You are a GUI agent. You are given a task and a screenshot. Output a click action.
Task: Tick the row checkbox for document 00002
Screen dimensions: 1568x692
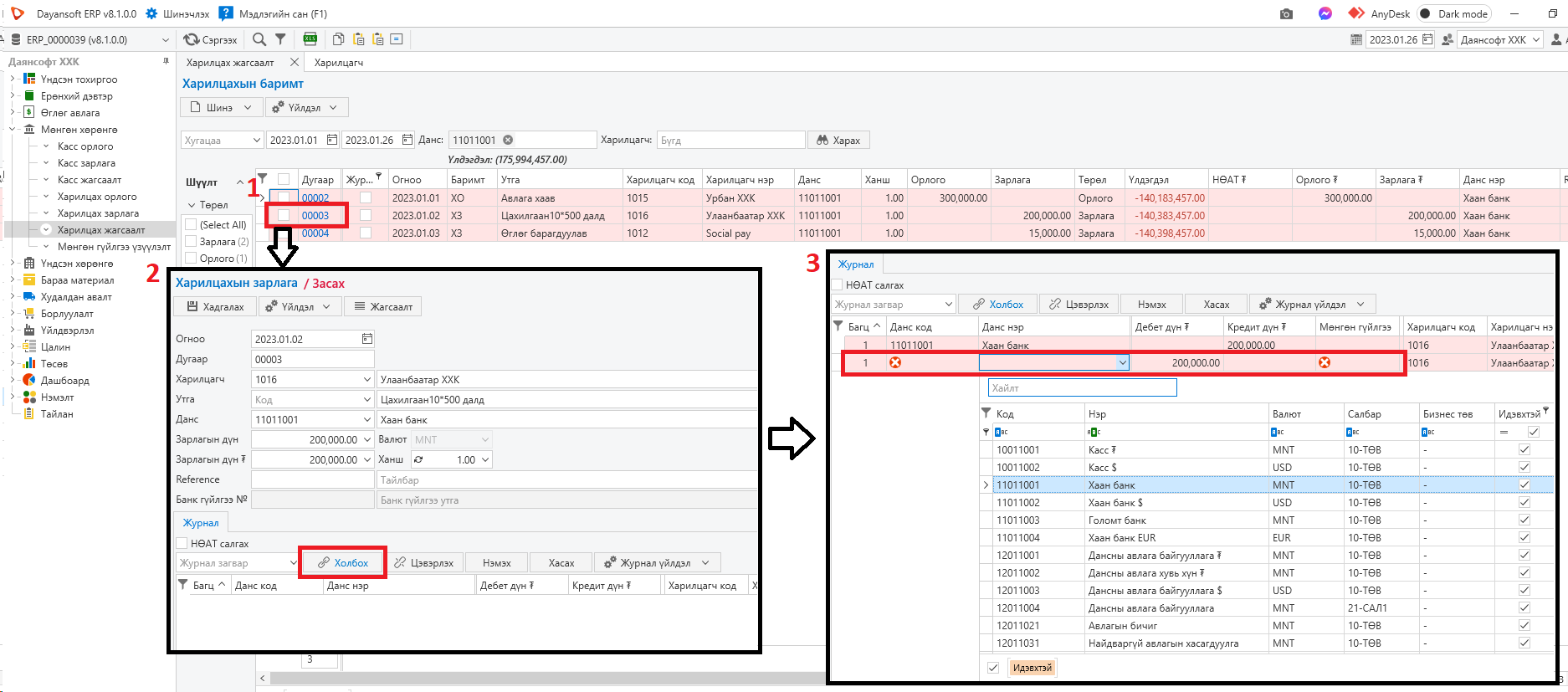(x=284, y=197)
